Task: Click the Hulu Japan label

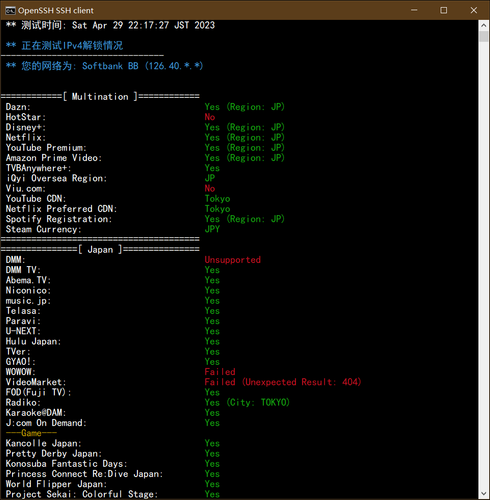Action: [33, 342]
